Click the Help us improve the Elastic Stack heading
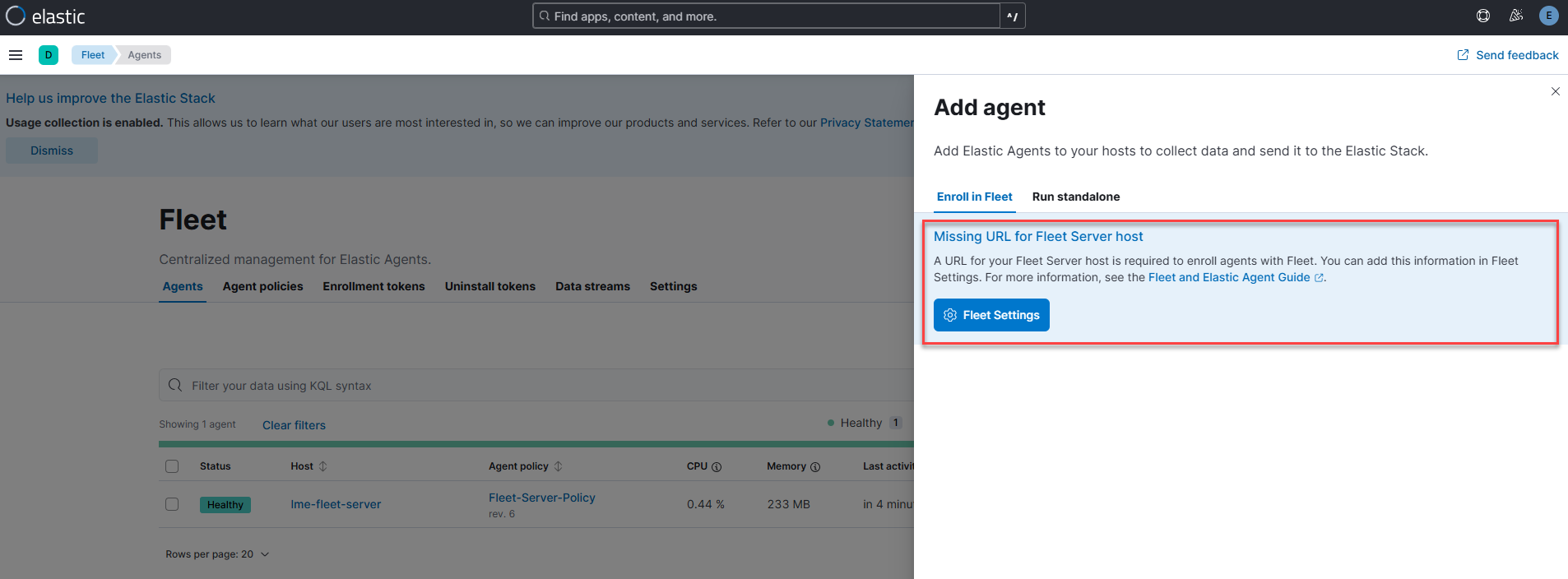Screen dimensions: 1568x579 [110, 99]
